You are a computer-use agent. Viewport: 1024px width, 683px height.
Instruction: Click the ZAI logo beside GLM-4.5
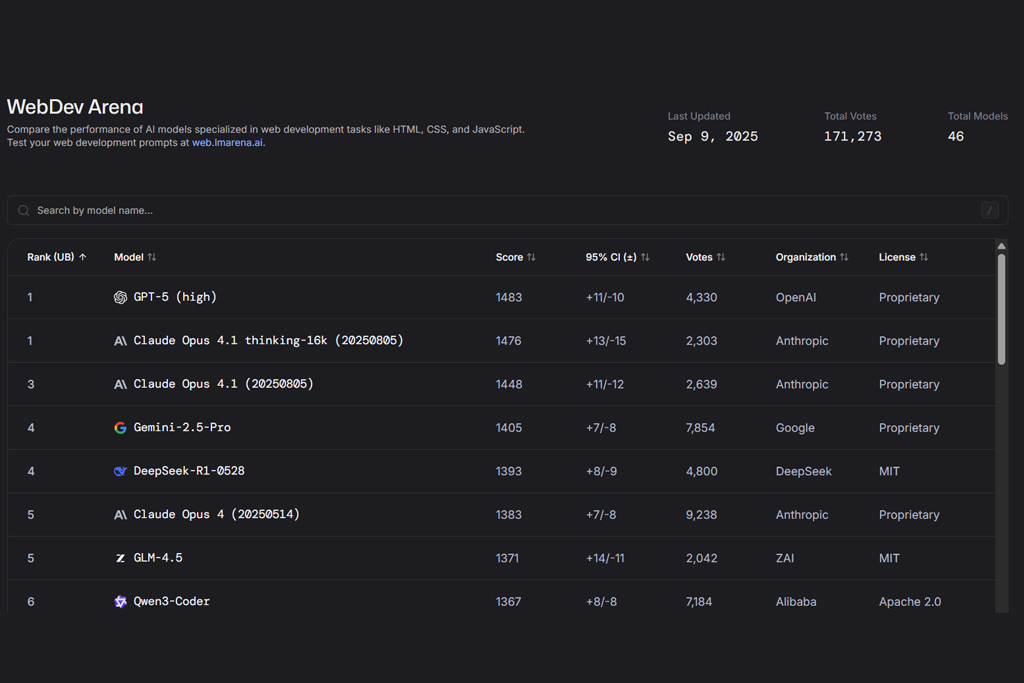coord(120,558)
